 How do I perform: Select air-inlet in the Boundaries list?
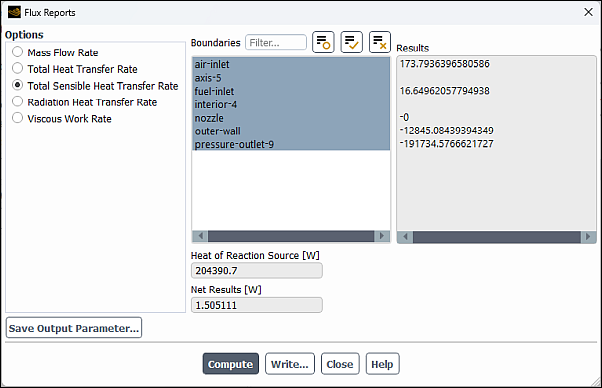291,64
